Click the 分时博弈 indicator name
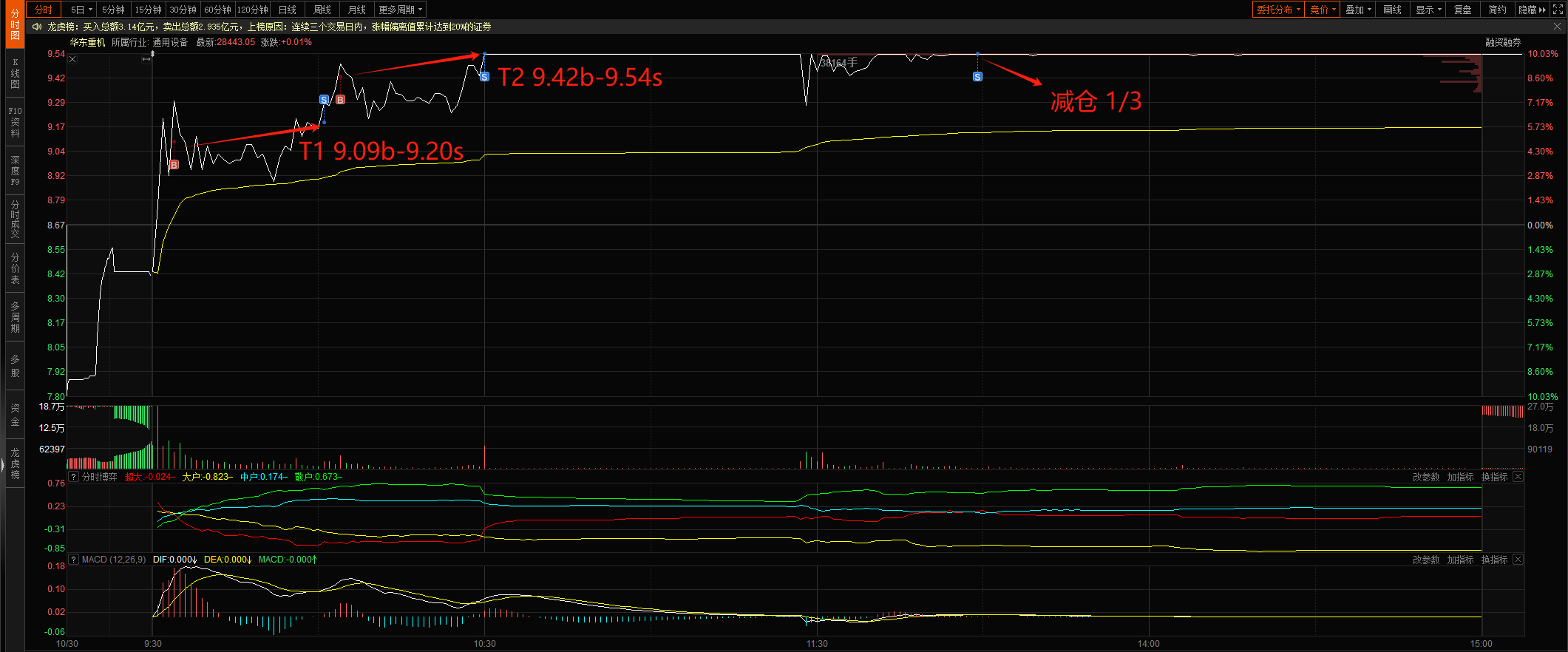The width and height of the screenshot is (1568, 652). pyautogui.click(x=100, y=477)
